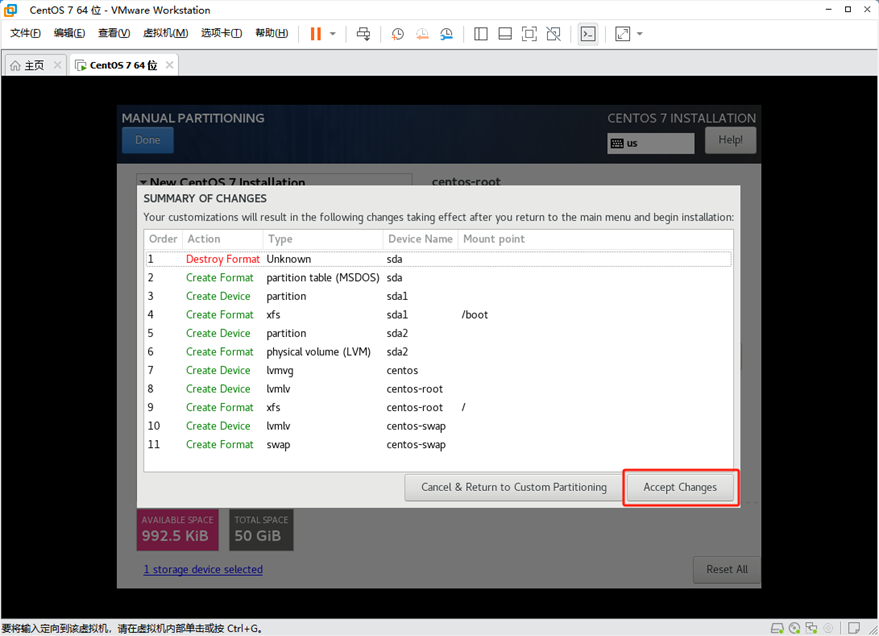Open the 编辑(E) menu

click(70, 33)
